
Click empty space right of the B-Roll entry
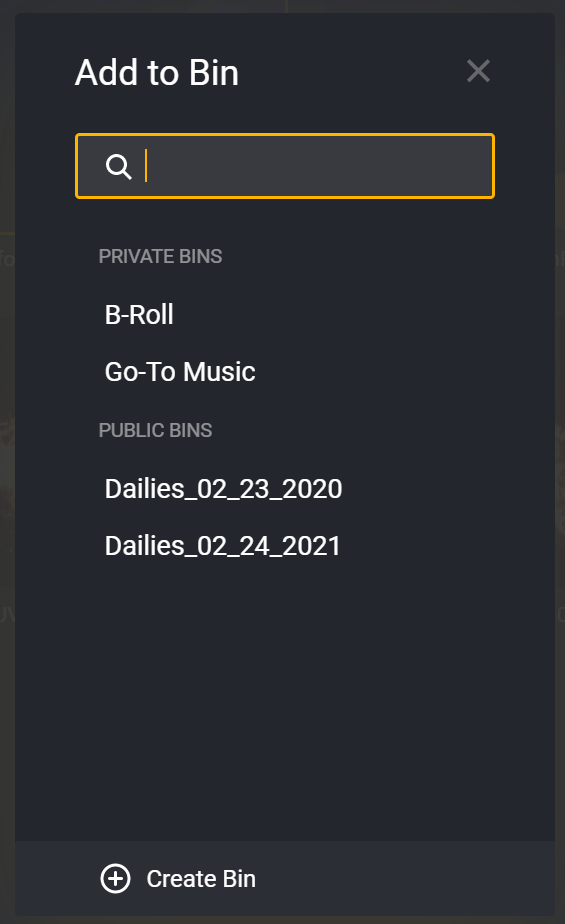pos(353,314)
